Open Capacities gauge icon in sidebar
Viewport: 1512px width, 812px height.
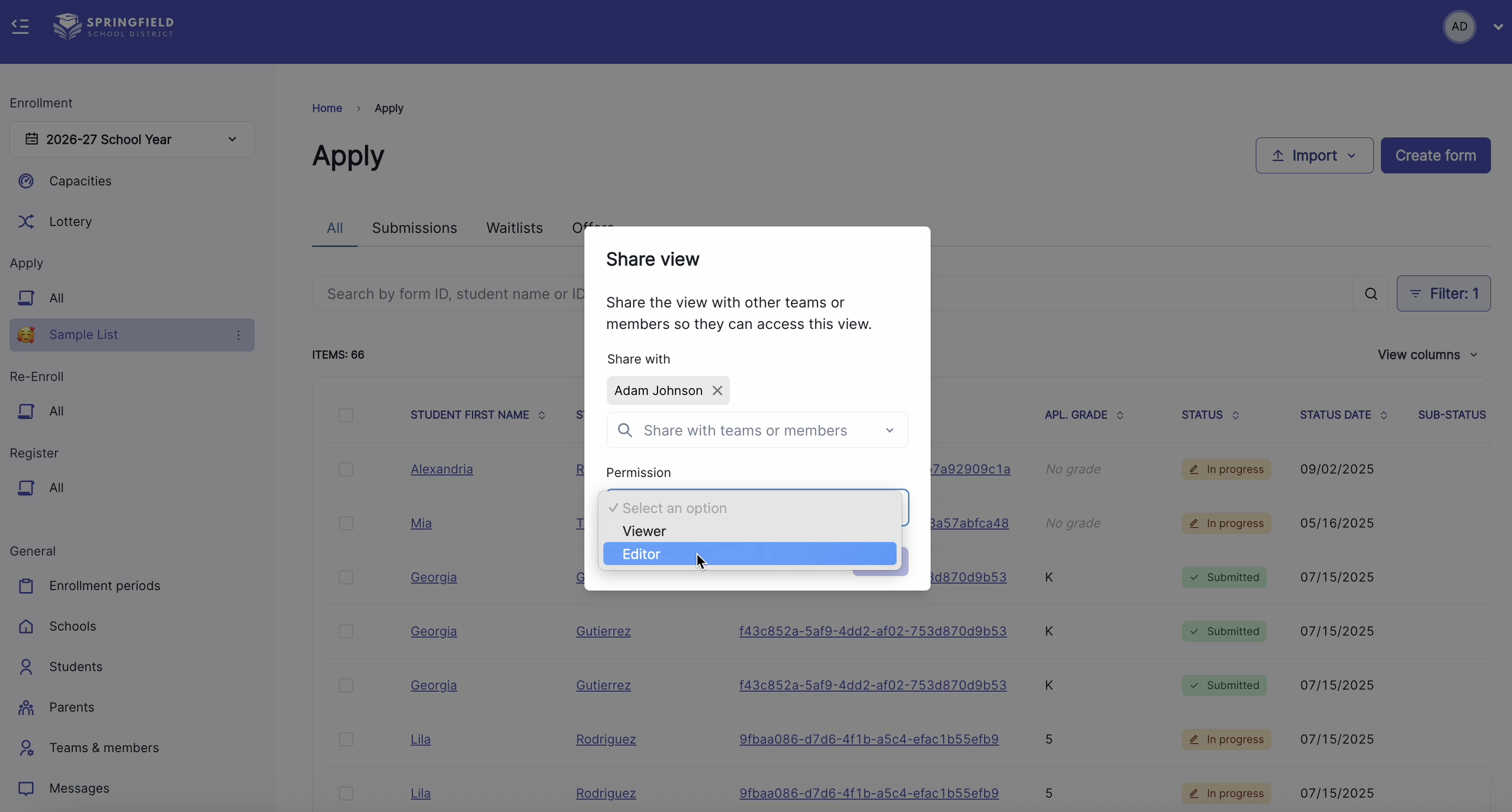coord(26,181)
